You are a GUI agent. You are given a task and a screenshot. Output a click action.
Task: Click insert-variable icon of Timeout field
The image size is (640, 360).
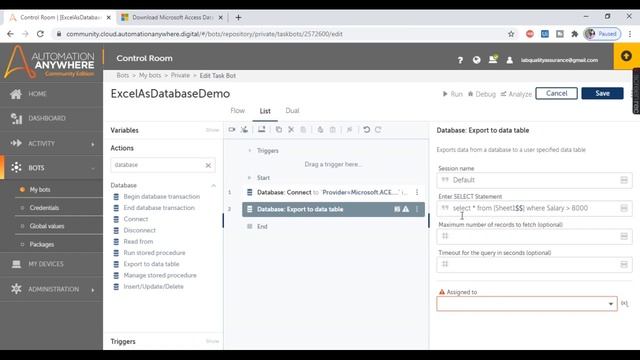(624, 264)
